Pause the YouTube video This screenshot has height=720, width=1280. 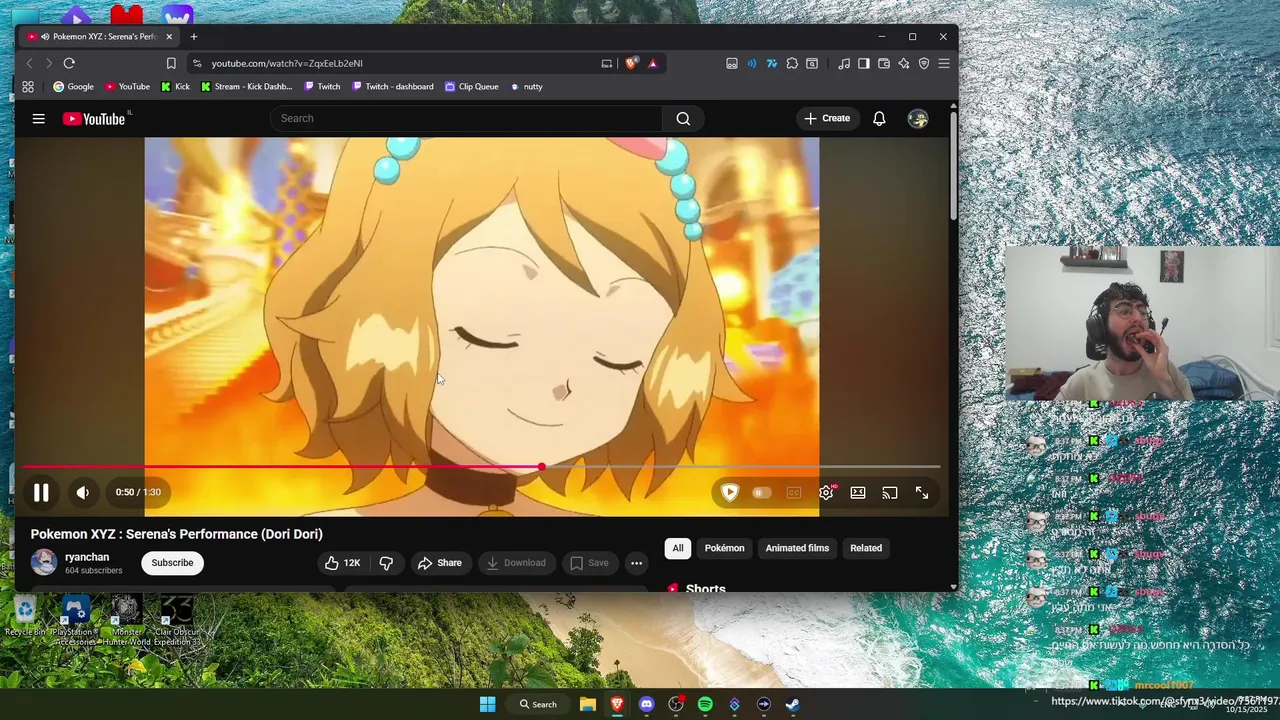coord(41,492)
